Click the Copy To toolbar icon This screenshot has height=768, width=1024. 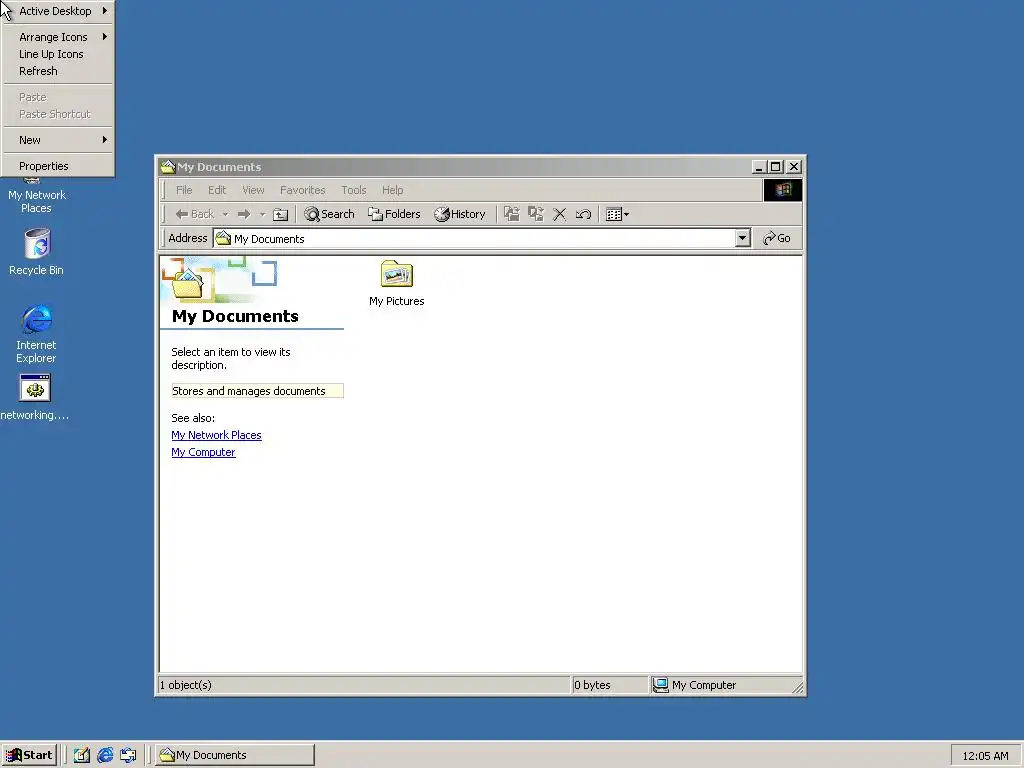536,214
